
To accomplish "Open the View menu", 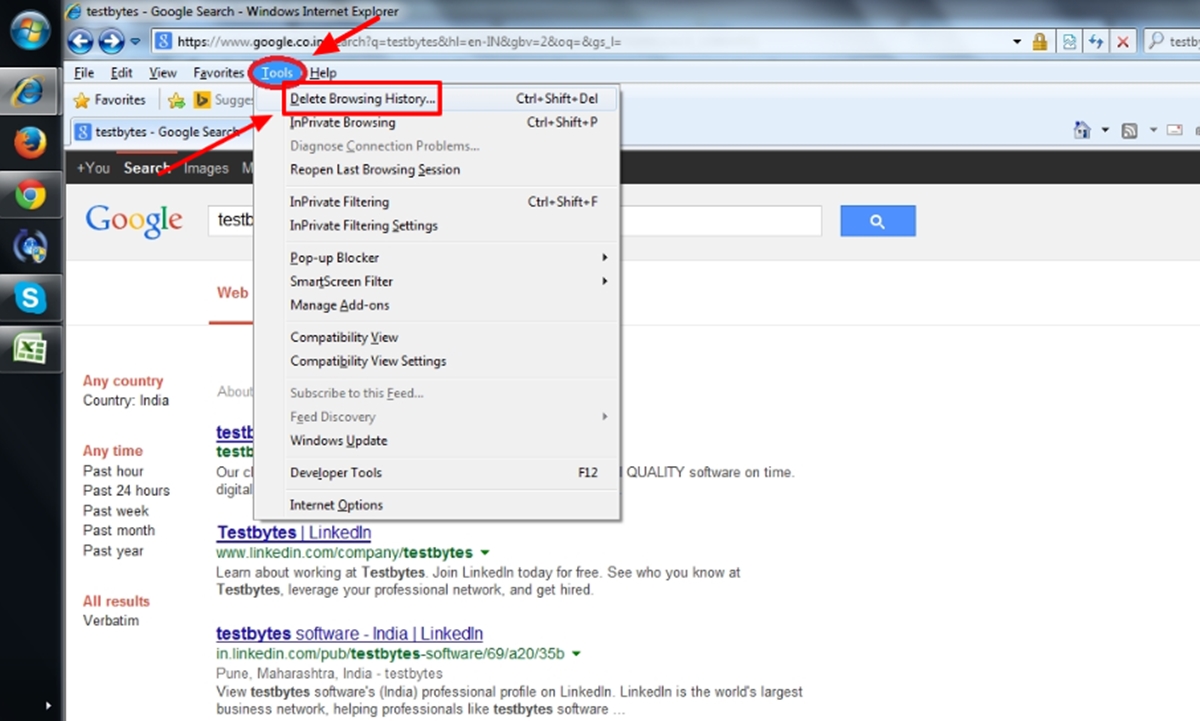I will click(163, 73).
